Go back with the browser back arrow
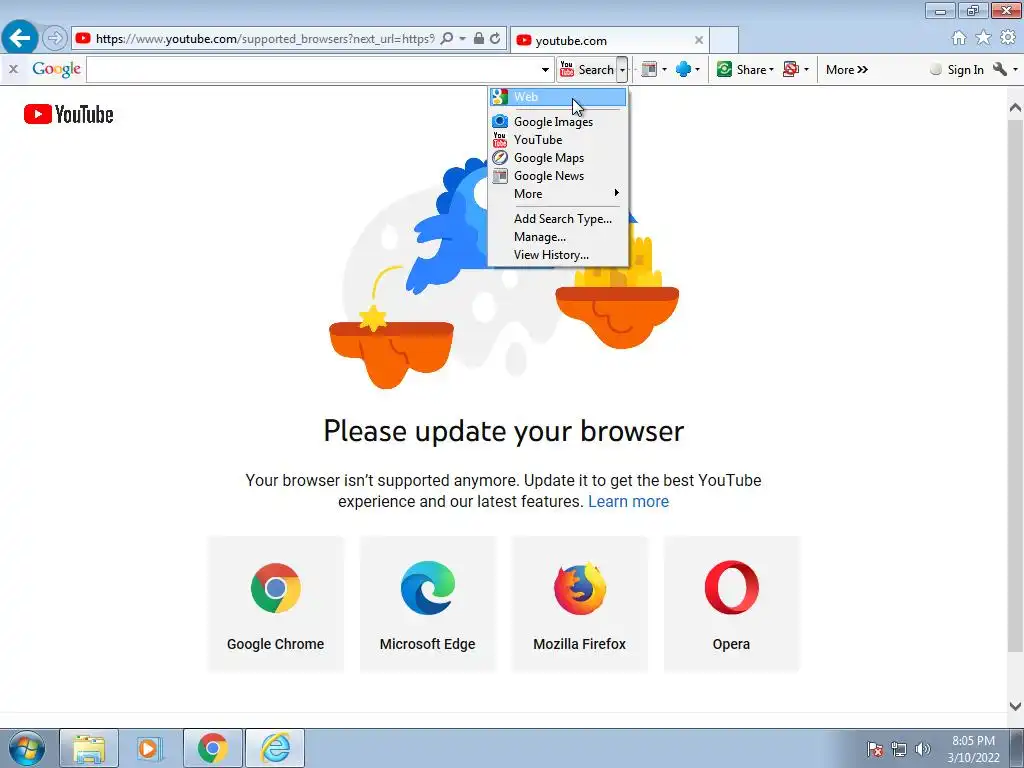Screen dimensions: 1024x768 coord(20,38)
